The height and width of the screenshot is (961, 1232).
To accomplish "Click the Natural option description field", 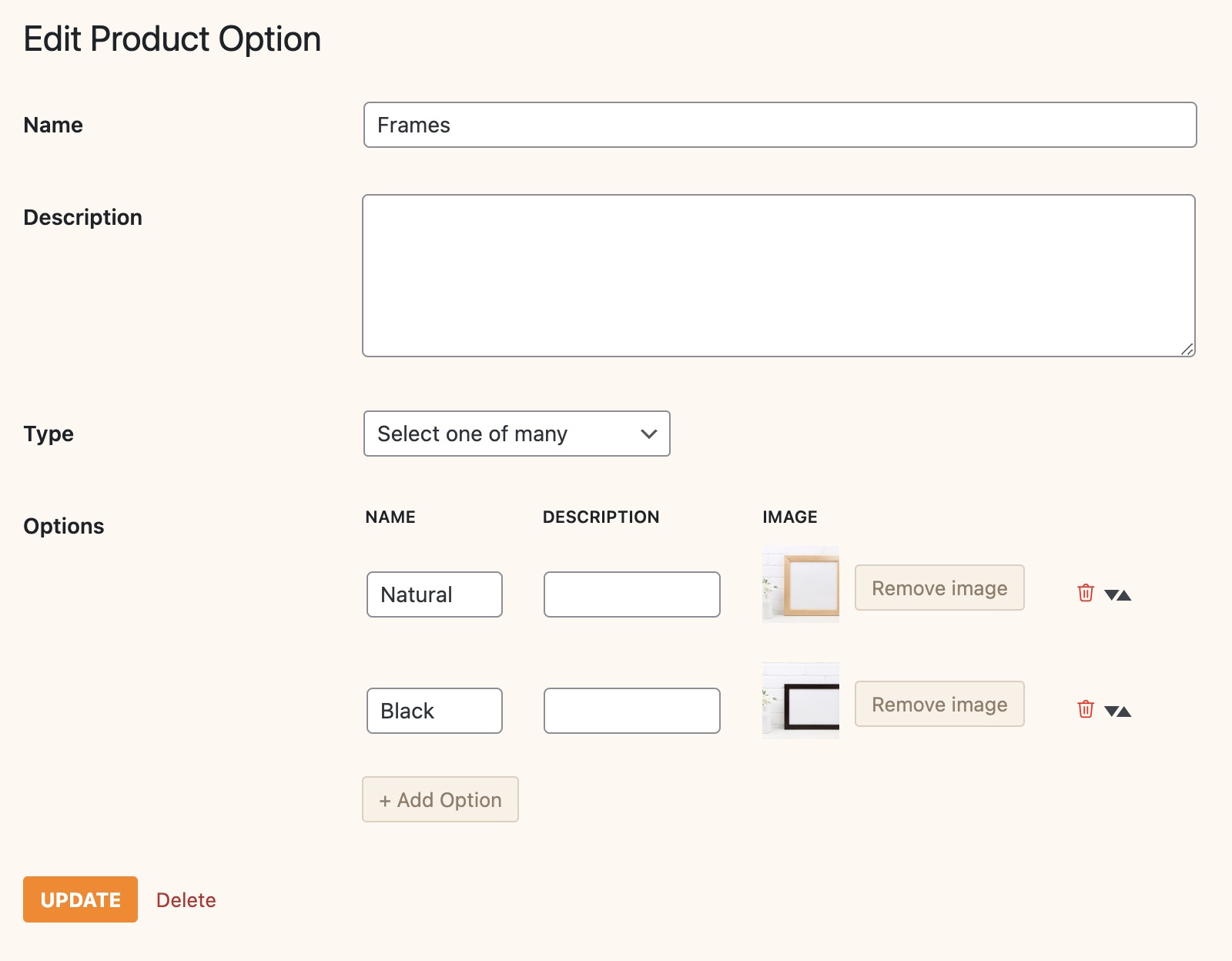I will (631, 594).
